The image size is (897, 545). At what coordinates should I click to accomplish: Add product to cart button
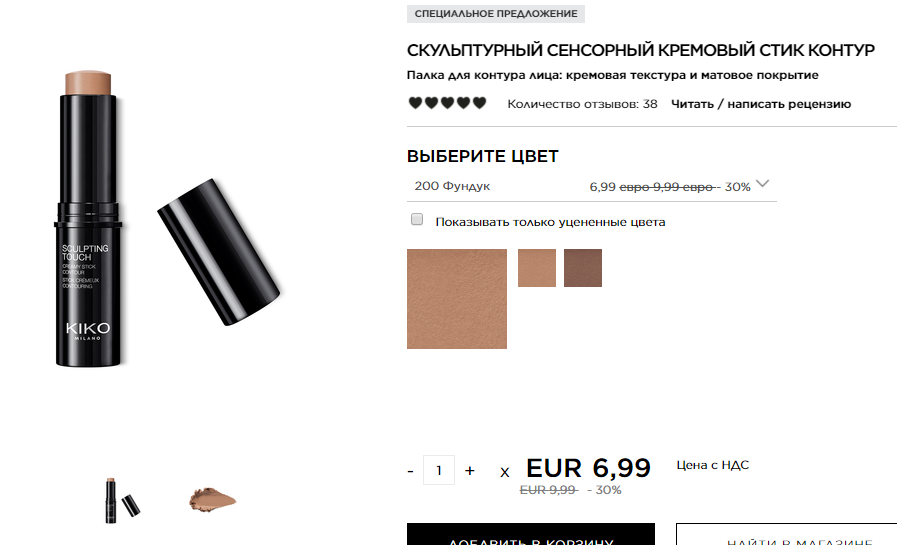531,534
